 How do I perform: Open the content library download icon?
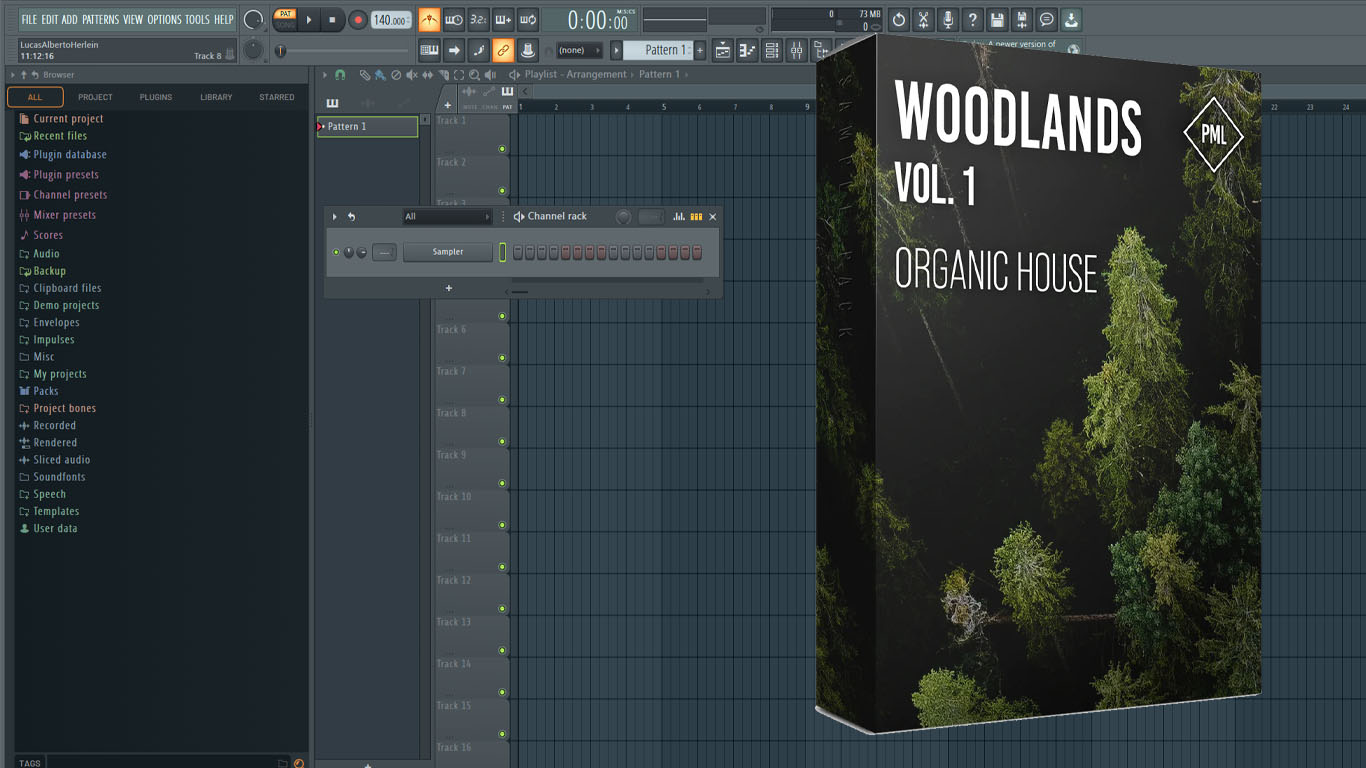[x=1071, y=20]
